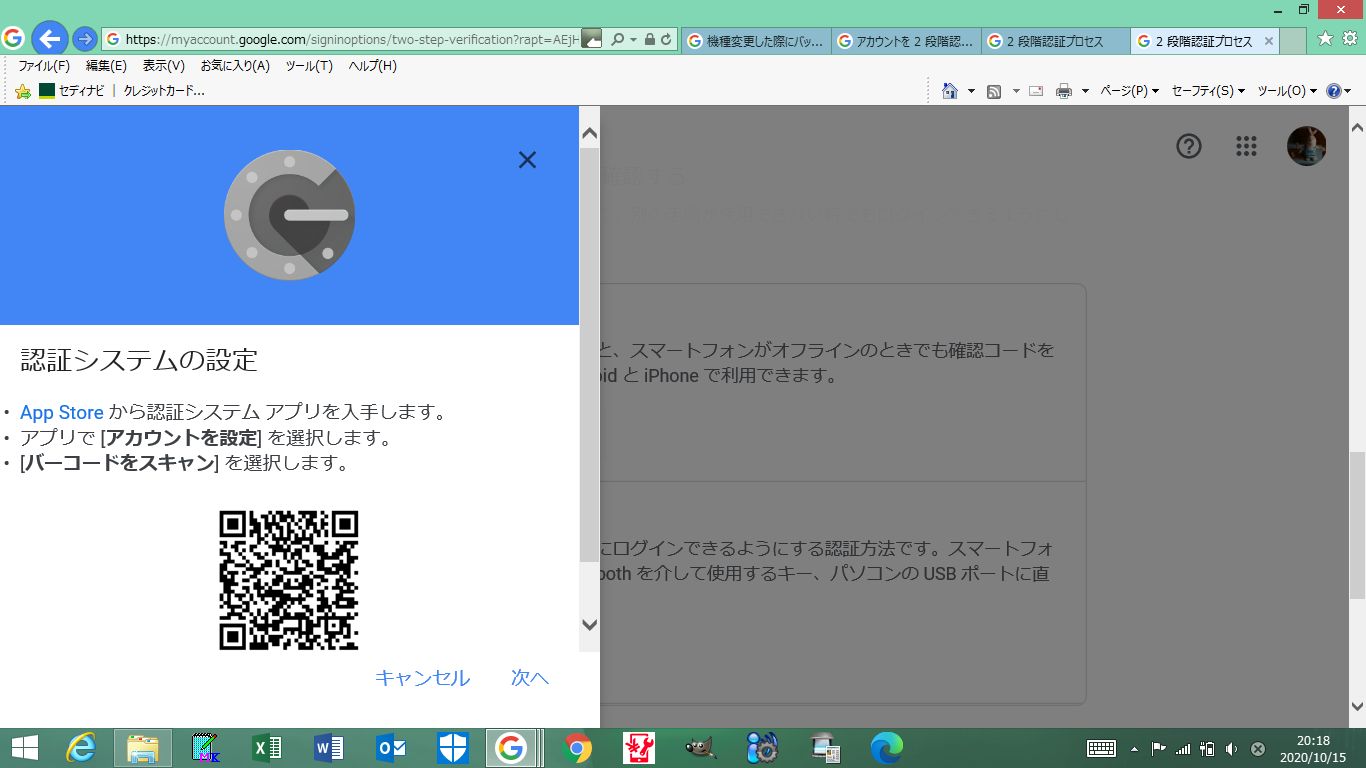Click the QR barcode image

point(289,580)
